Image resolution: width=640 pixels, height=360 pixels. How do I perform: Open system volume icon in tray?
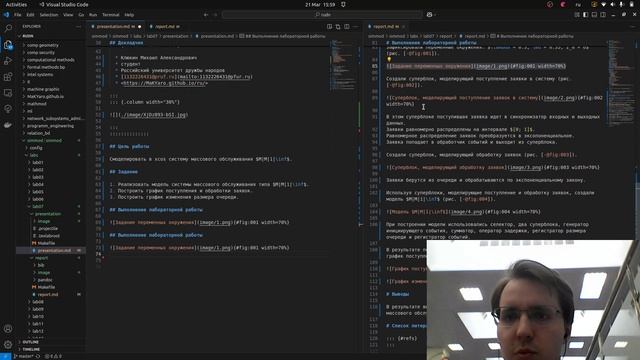coord(612,5)
